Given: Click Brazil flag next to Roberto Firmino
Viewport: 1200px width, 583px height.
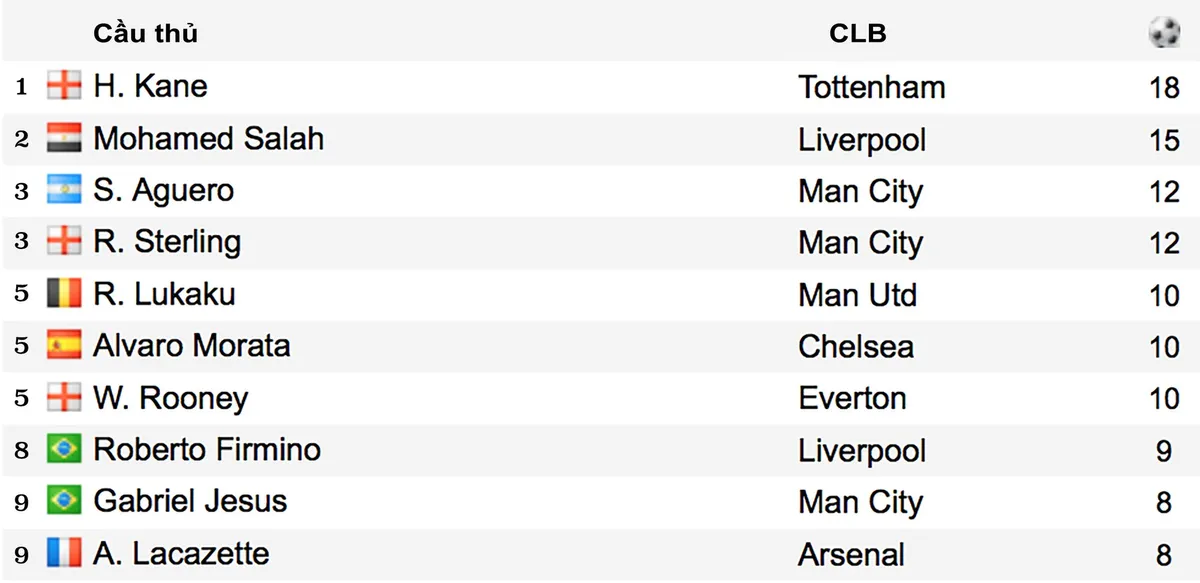Looking at the screenshot, I should [64, 450].
